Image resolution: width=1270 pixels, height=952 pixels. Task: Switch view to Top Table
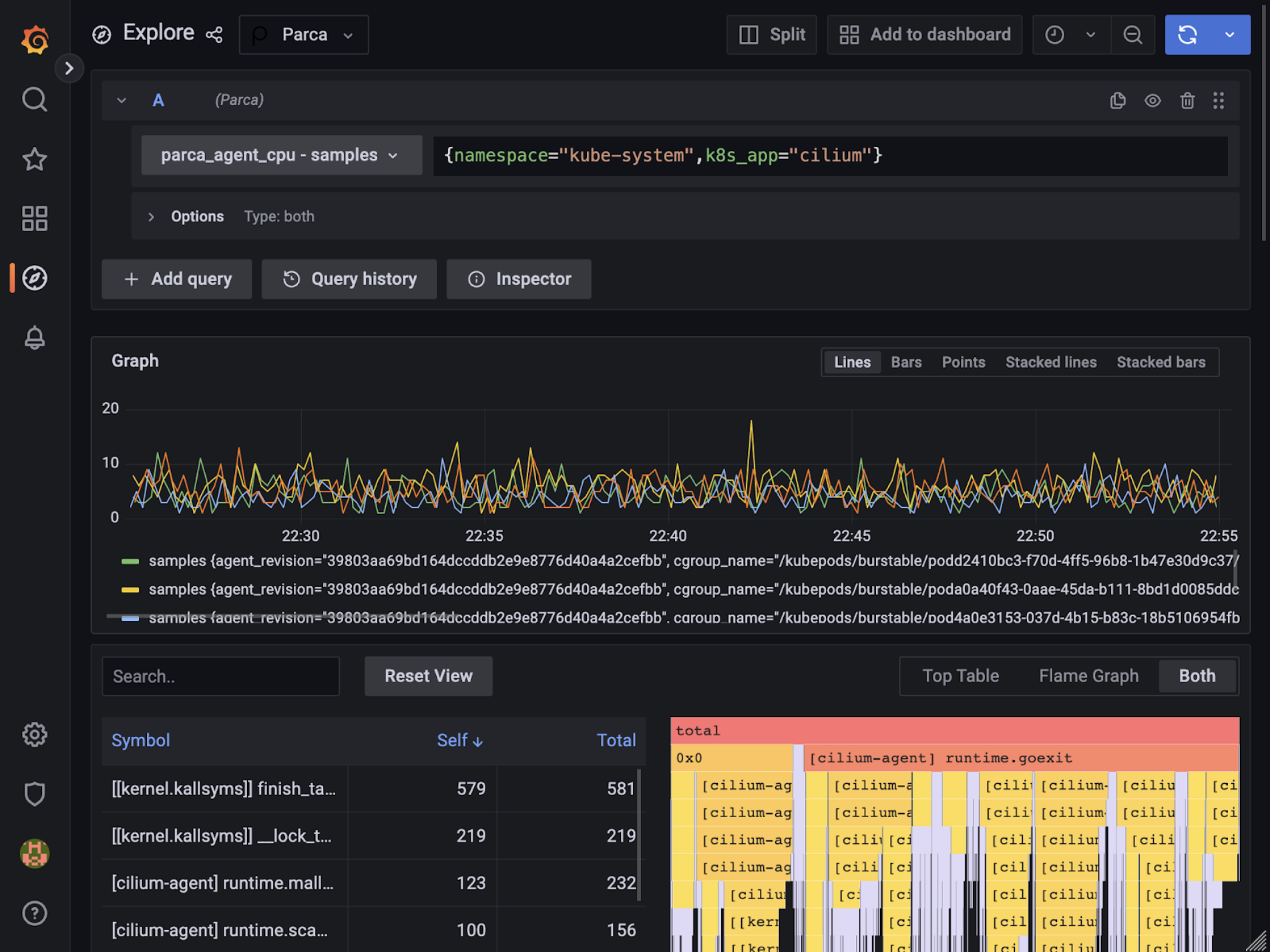click(960, 676)
